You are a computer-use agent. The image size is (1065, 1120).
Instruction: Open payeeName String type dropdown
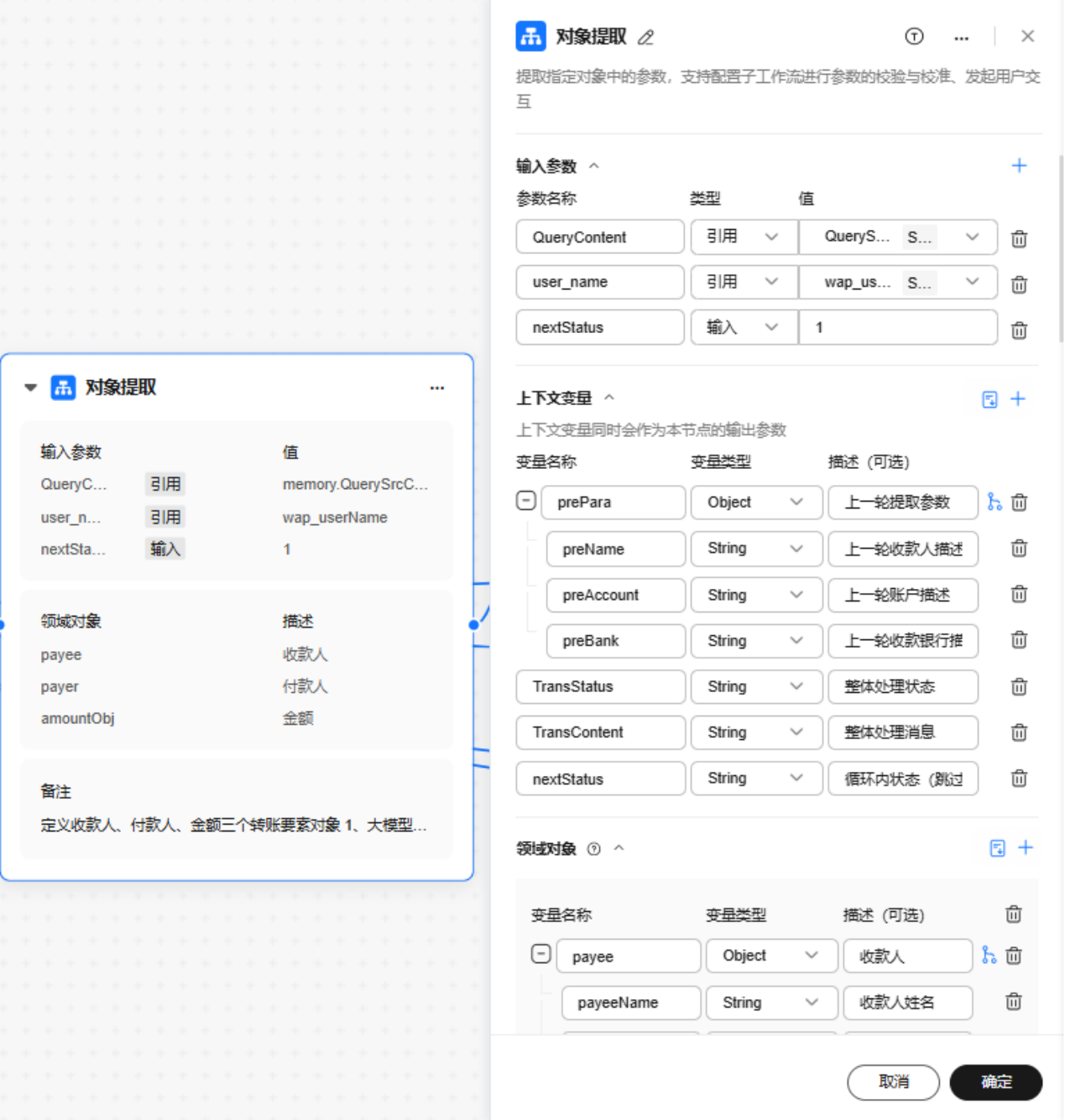click(x=771, y=1003)
